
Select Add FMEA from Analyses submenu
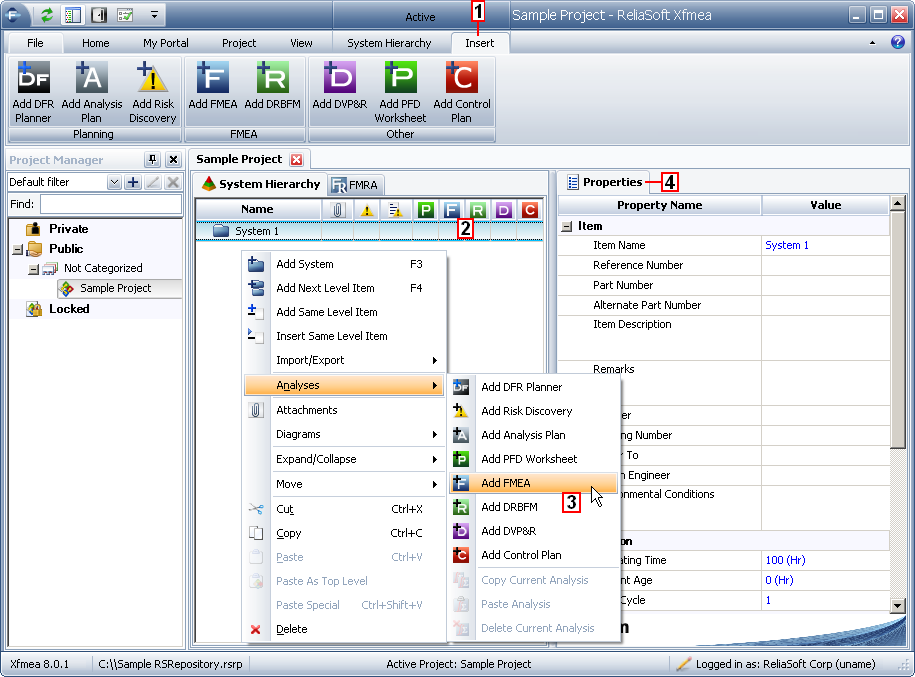(505, 483)
